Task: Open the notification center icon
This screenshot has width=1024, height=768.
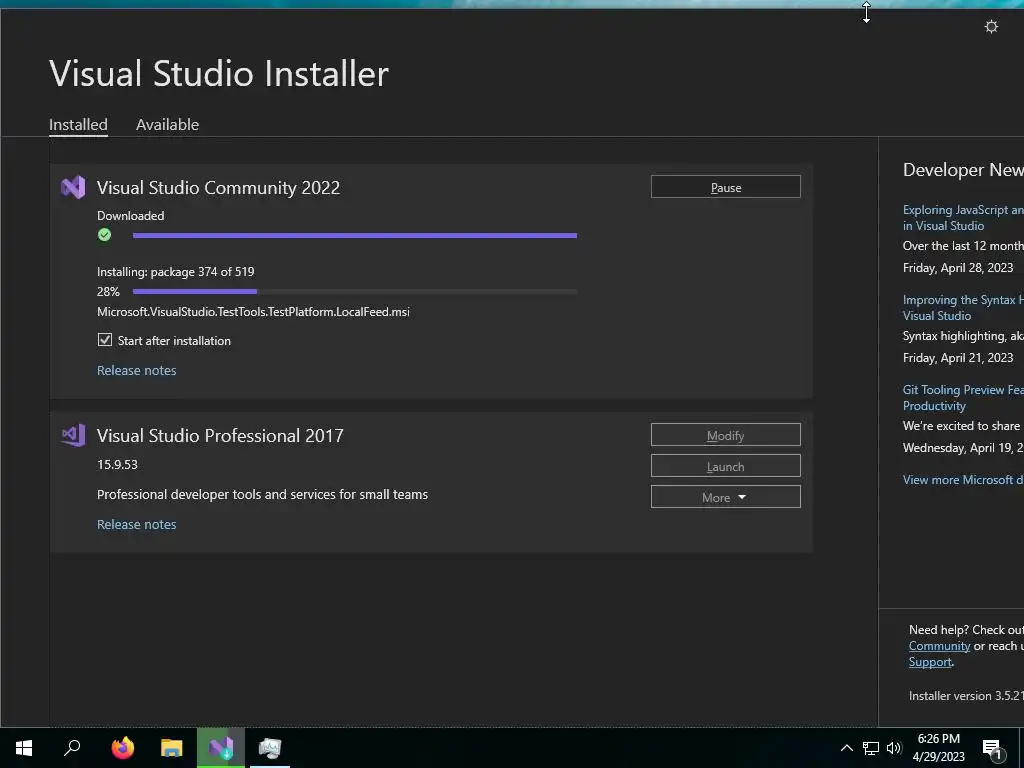Action: tap(992, 749)
